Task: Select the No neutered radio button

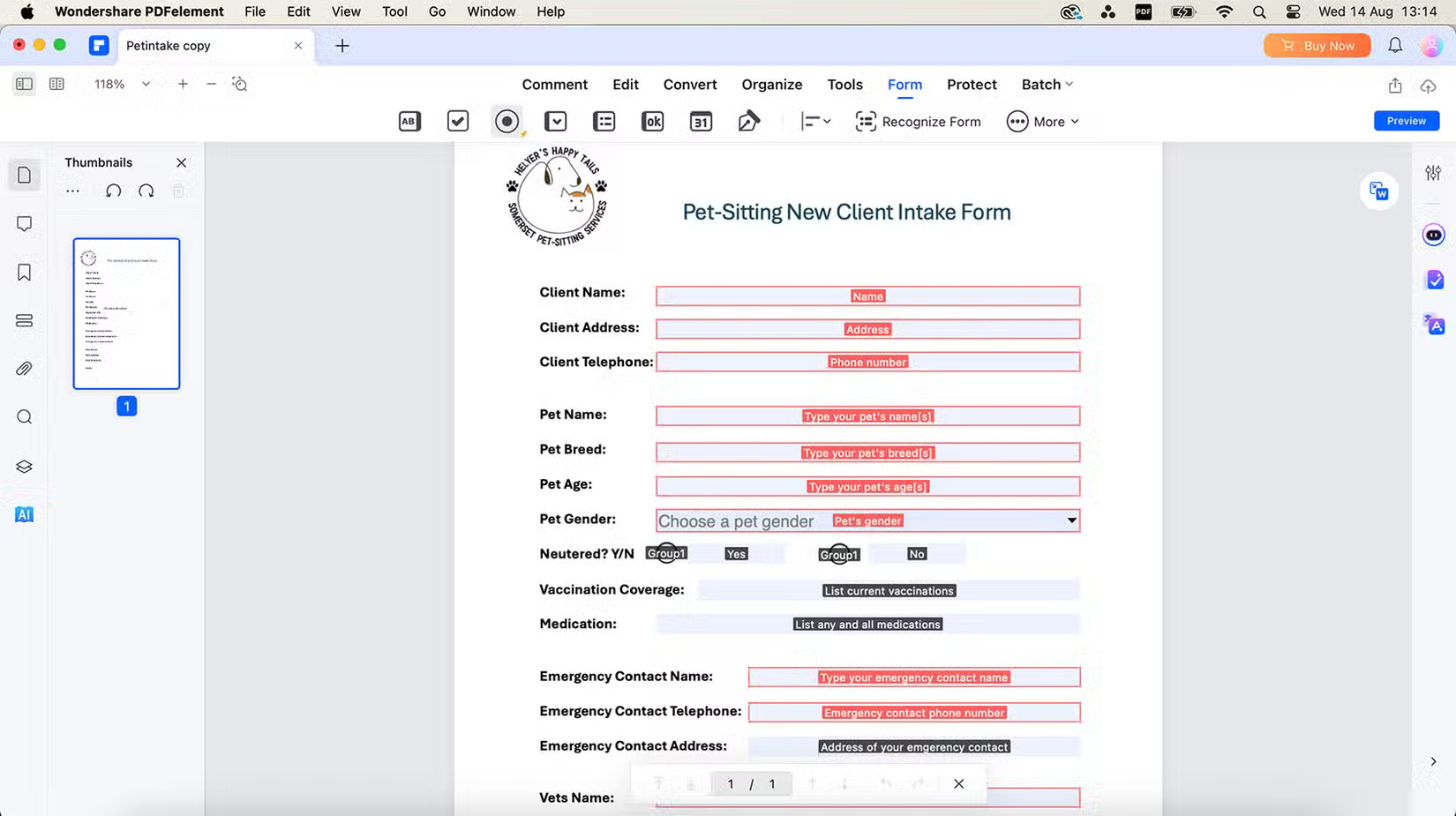Action: [838, 555]
